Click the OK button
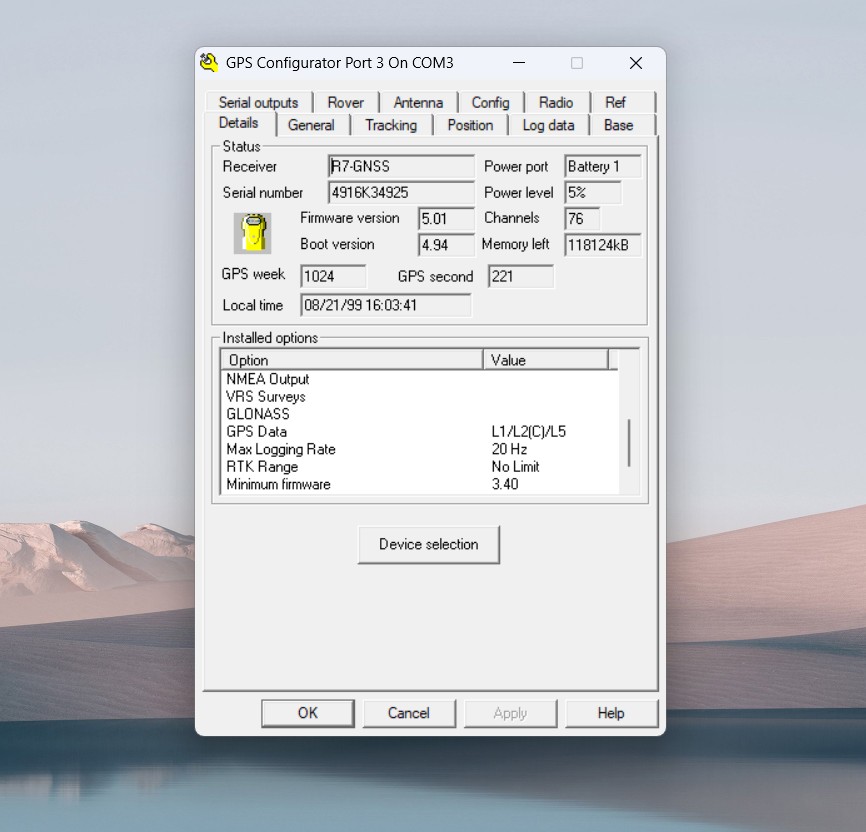Image resolution: width=866 pixels, height=832 pixels. click(x=307, y=713)
